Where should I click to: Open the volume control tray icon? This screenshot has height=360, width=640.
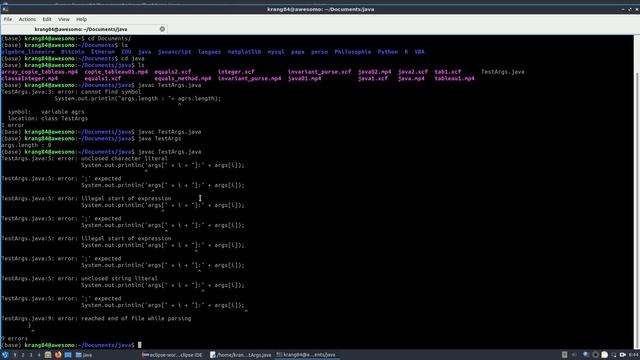575,355
